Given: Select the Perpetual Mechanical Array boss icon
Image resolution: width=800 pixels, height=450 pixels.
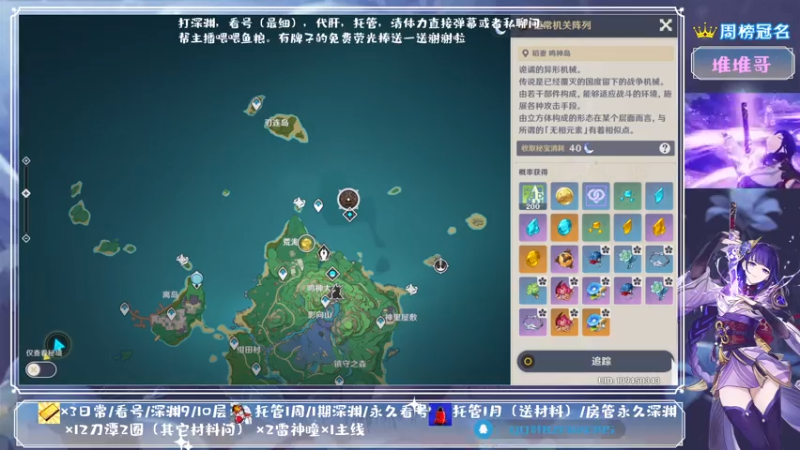Looking at the screenshot, I should 348,199.
